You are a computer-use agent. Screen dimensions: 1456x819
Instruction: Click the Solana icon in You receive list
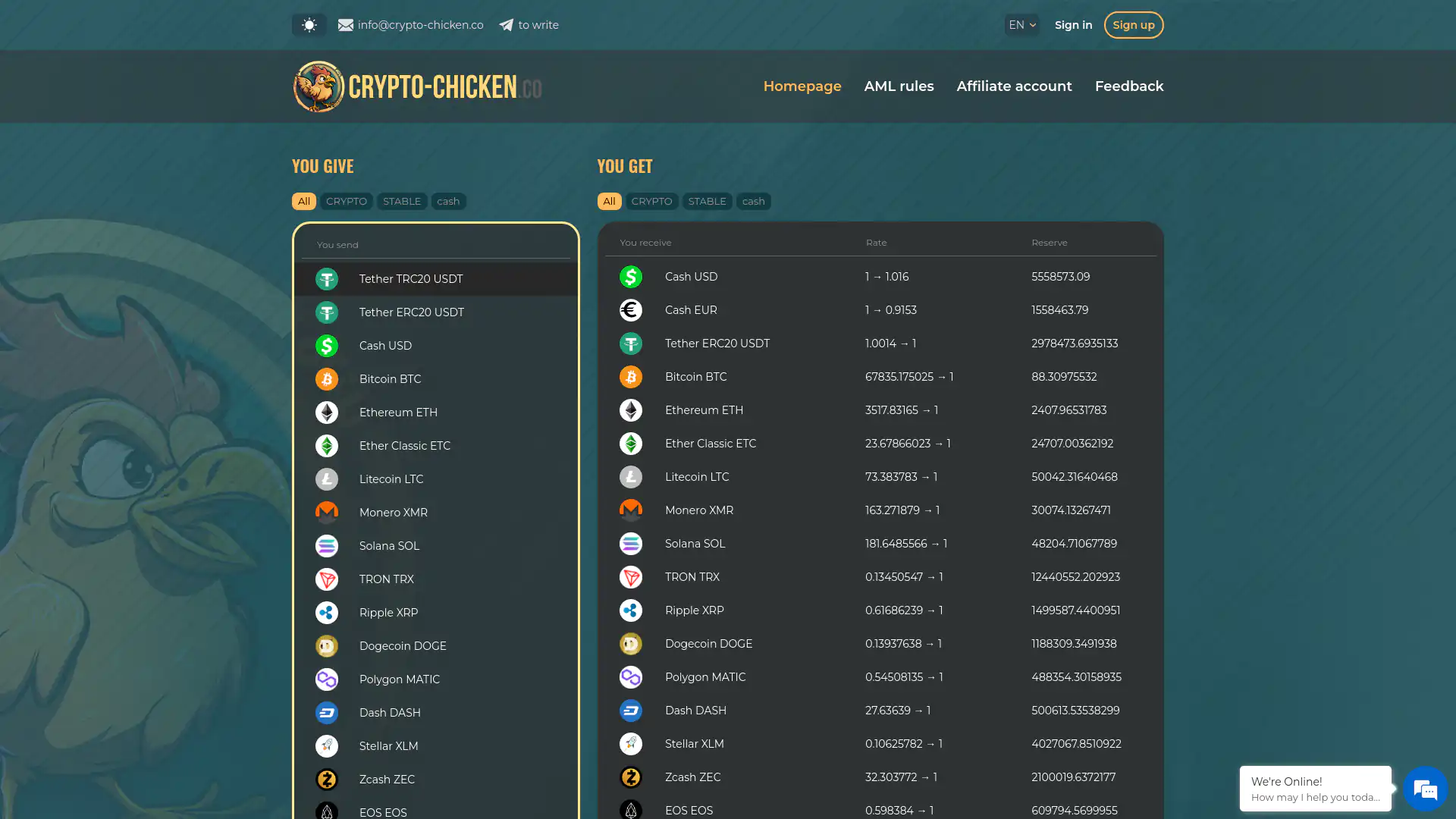pyautogui.click(x=631, y=544)
